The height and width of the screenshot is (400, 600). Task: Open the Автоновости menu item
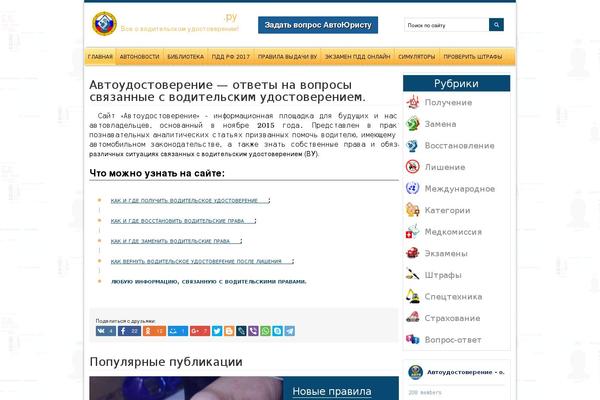(139, 57)
